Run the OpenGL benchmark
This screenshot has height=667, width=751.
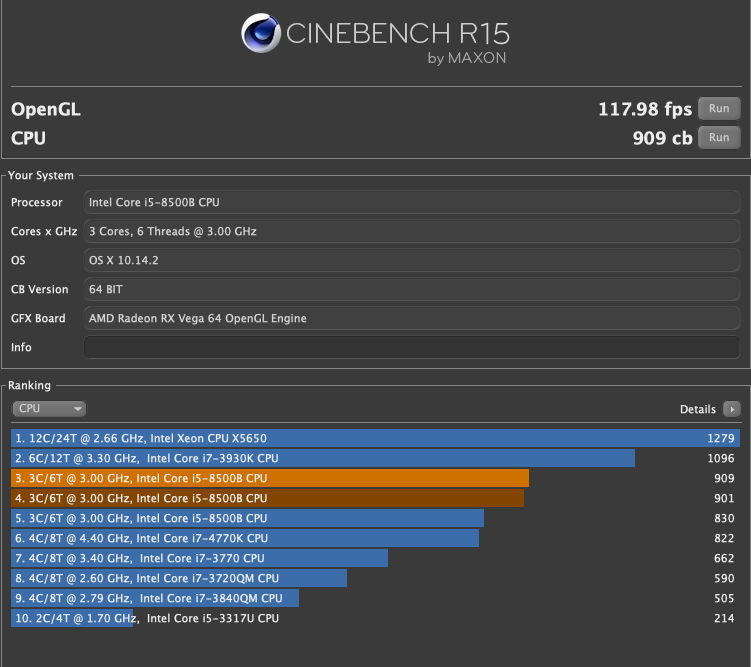719,109
